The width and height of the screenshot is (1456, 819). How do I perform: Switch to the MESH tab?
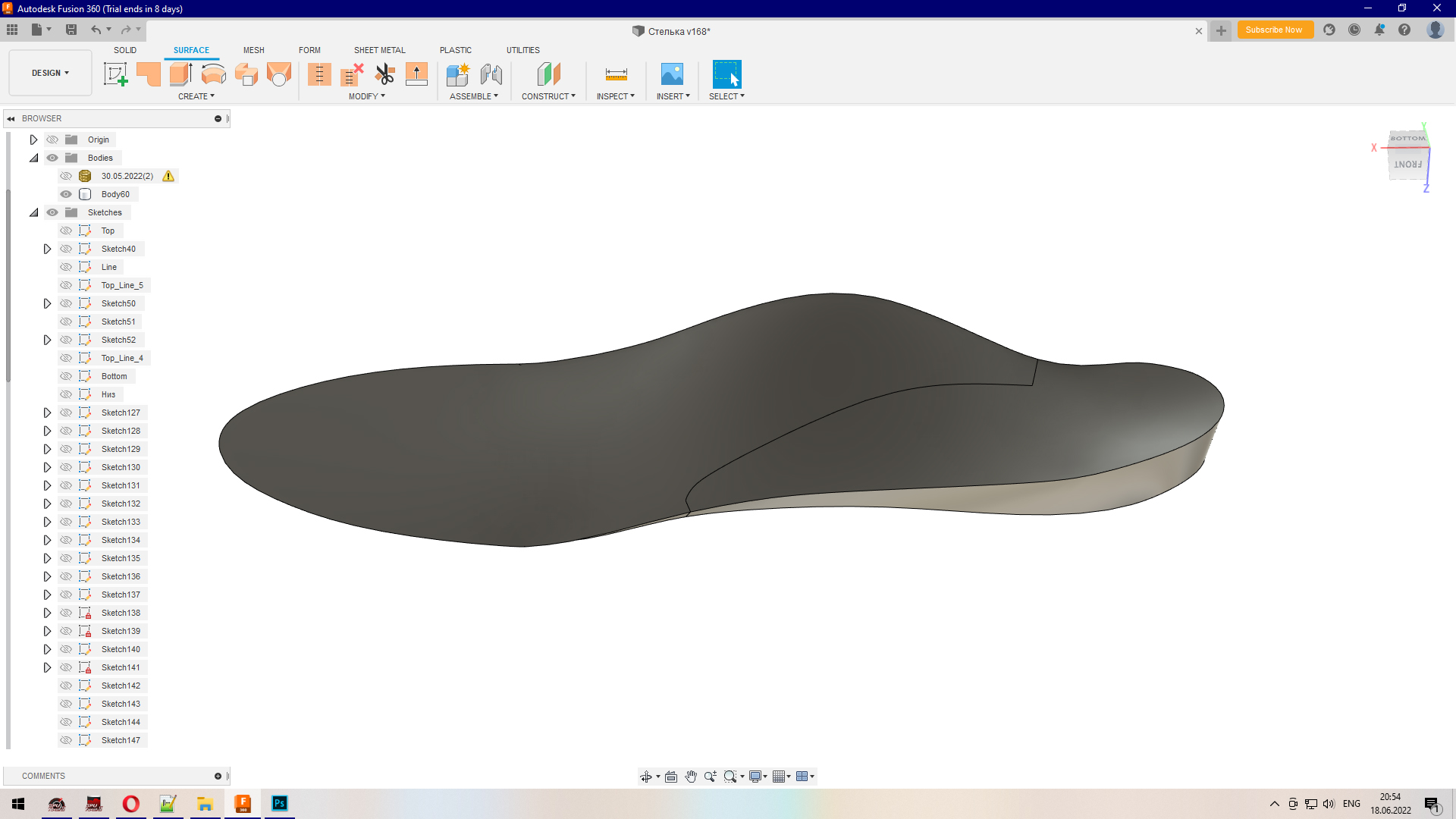[x=253, y=50]
